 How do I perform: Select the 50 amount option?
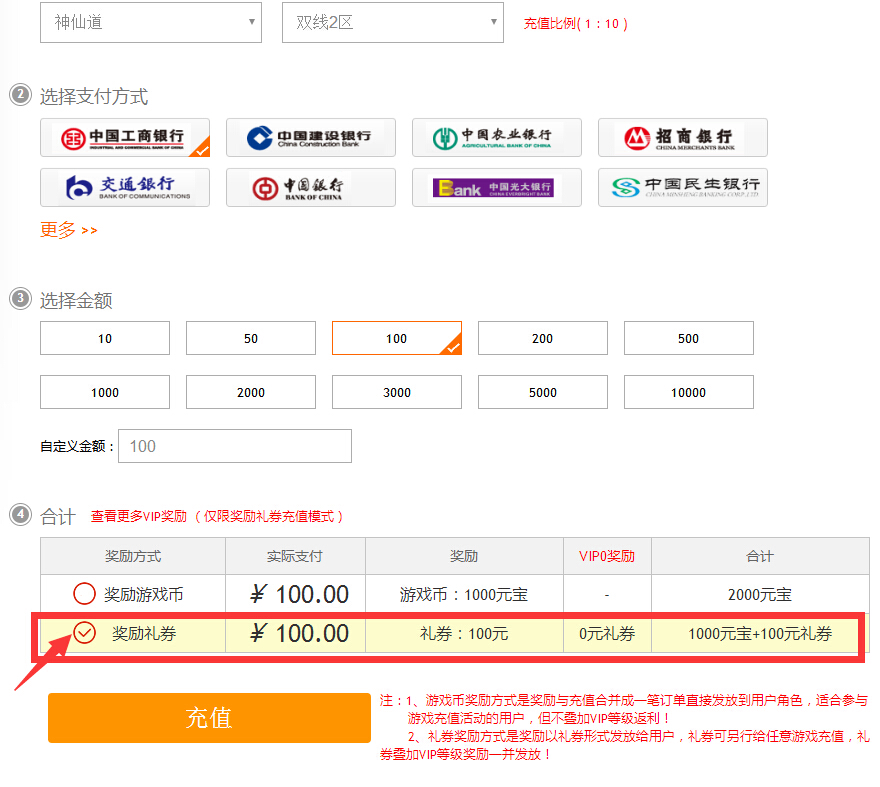pos(250,338)
